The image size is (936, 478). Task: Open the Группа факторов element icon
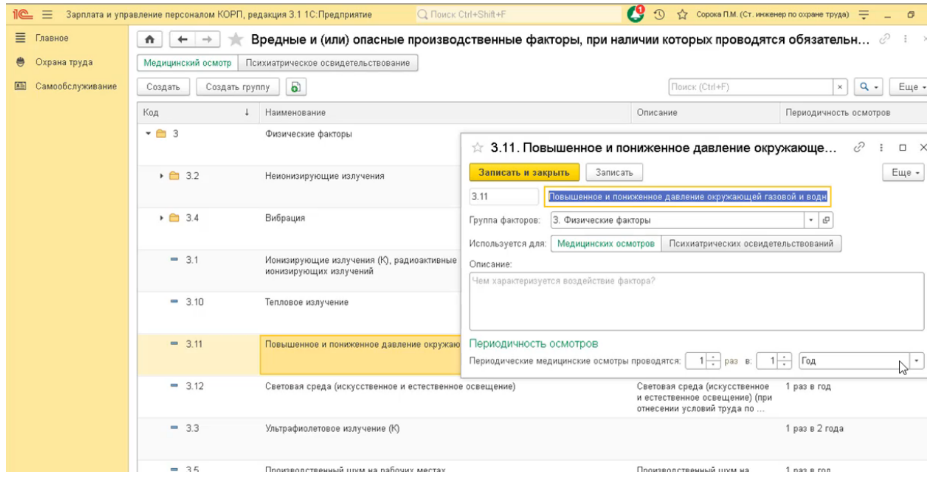point(826,220)
